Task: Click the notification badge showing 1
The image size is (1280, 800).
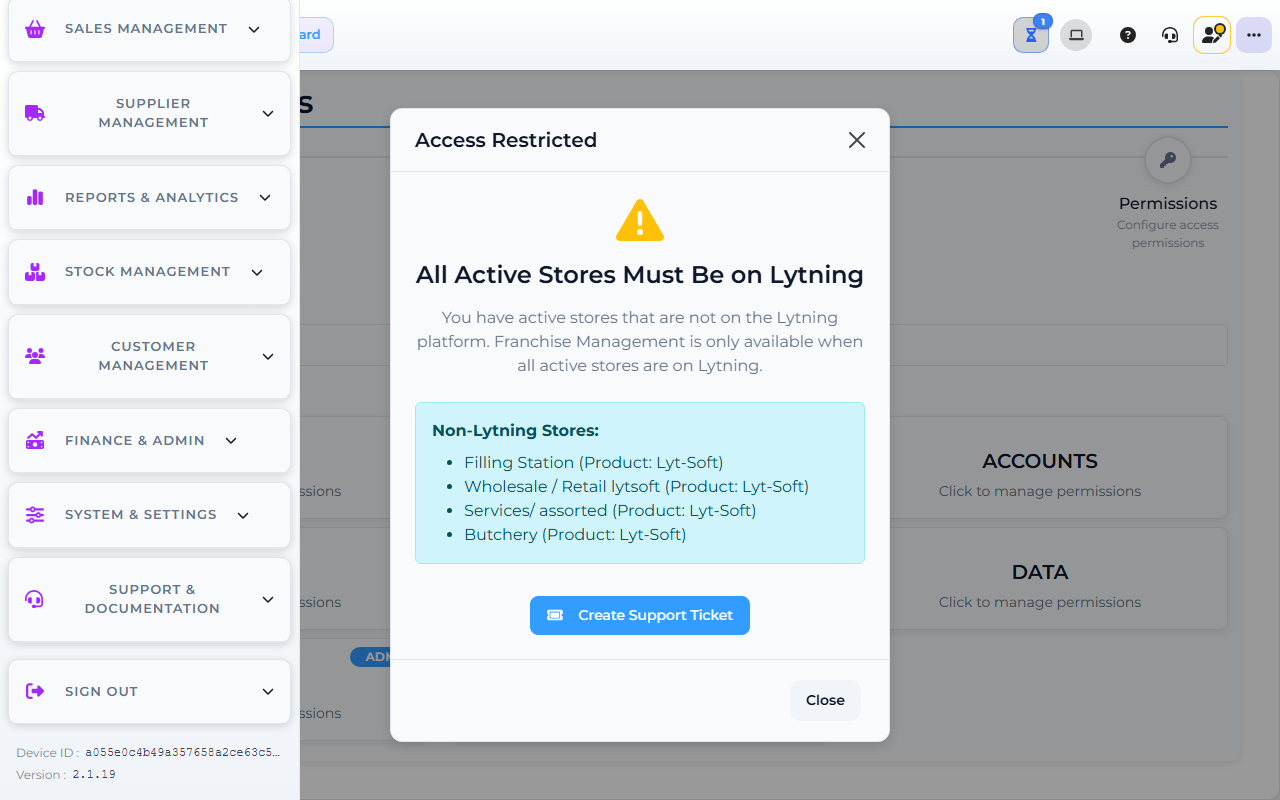Action: pyautogui.click(x=1043, y=21)
